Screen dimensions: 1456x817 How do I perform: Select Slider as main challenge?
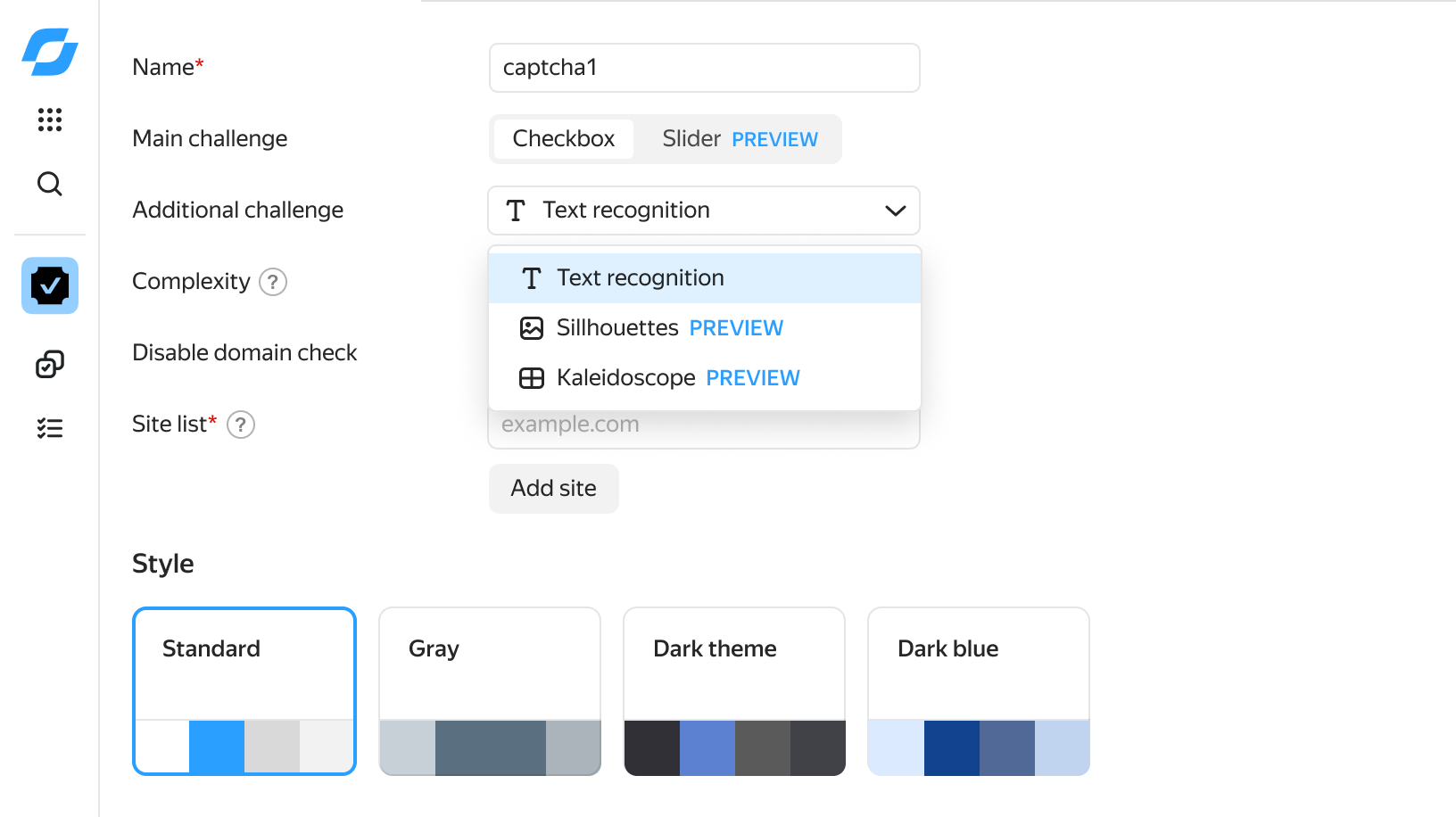pos(740,139)
